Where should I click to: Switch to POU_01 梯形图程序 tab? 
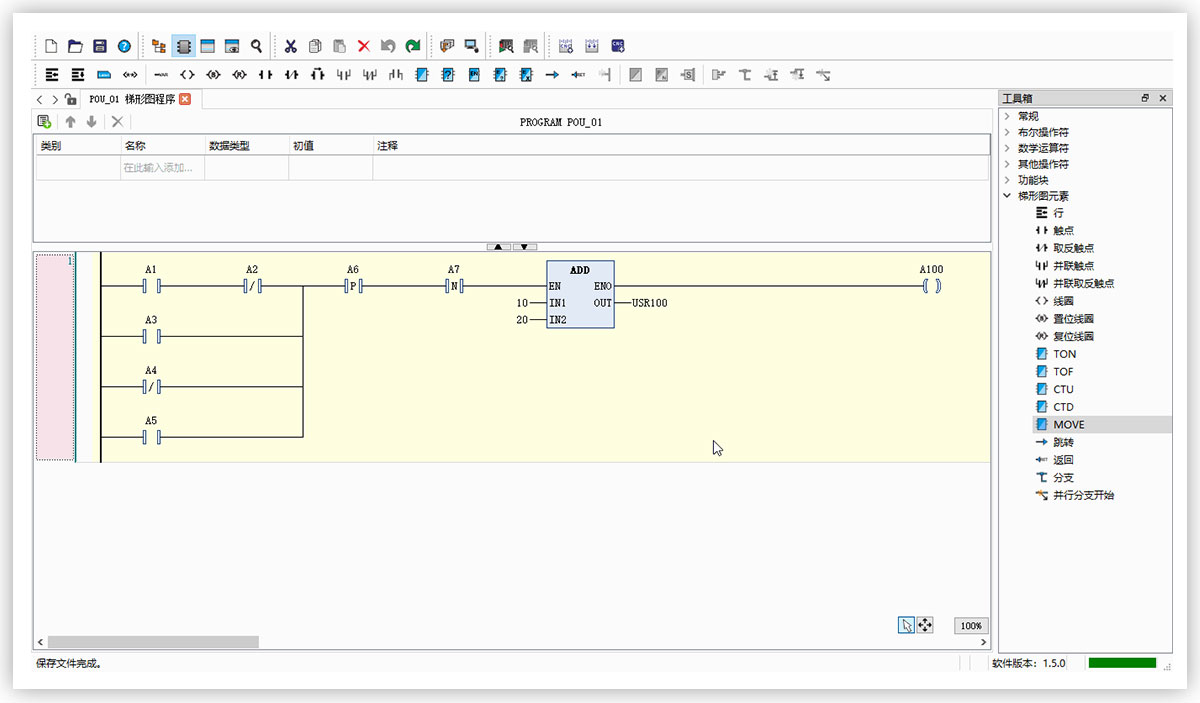132,99
